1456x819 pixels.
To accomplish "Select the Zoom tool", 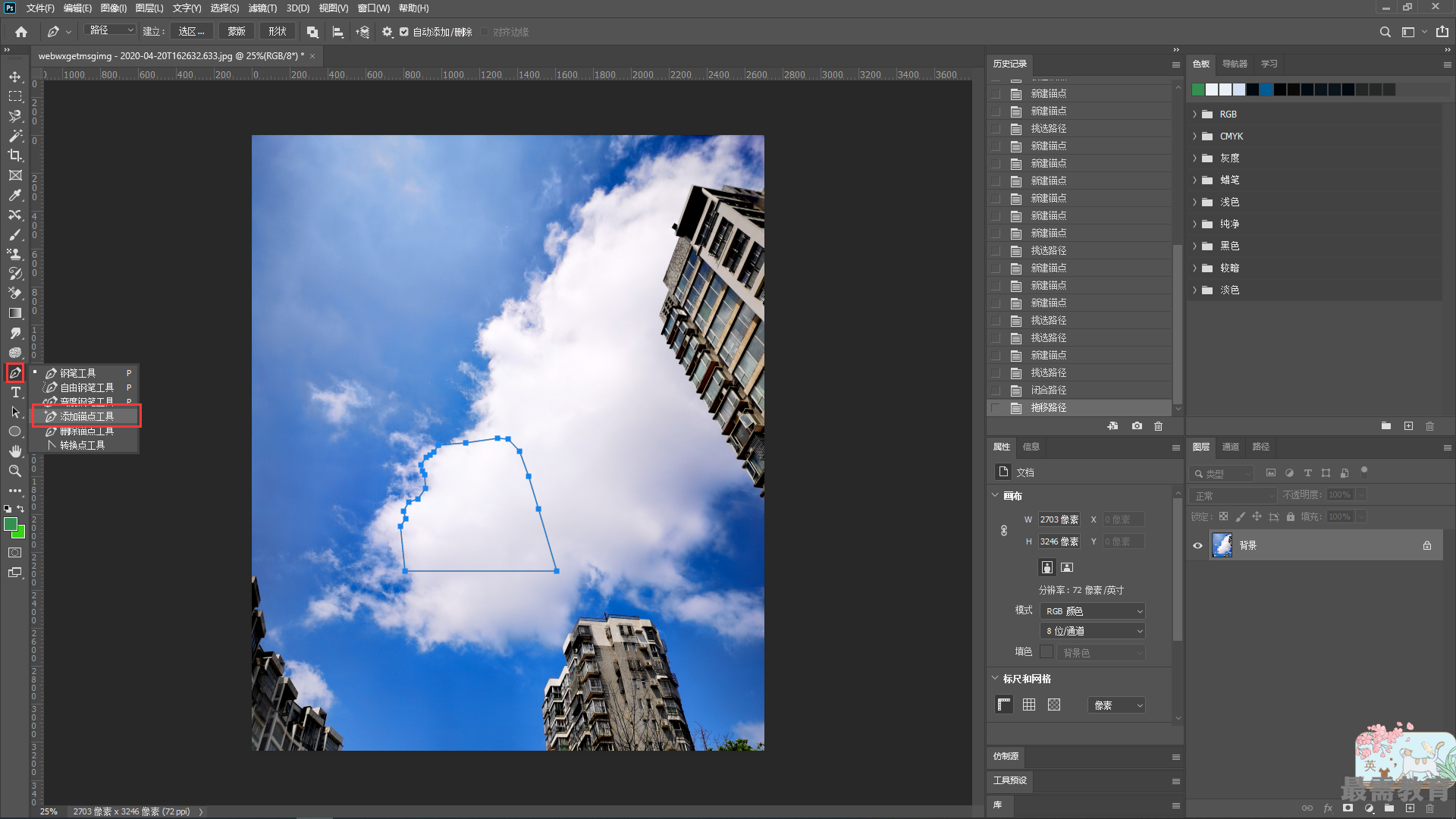I will (15, 471).
